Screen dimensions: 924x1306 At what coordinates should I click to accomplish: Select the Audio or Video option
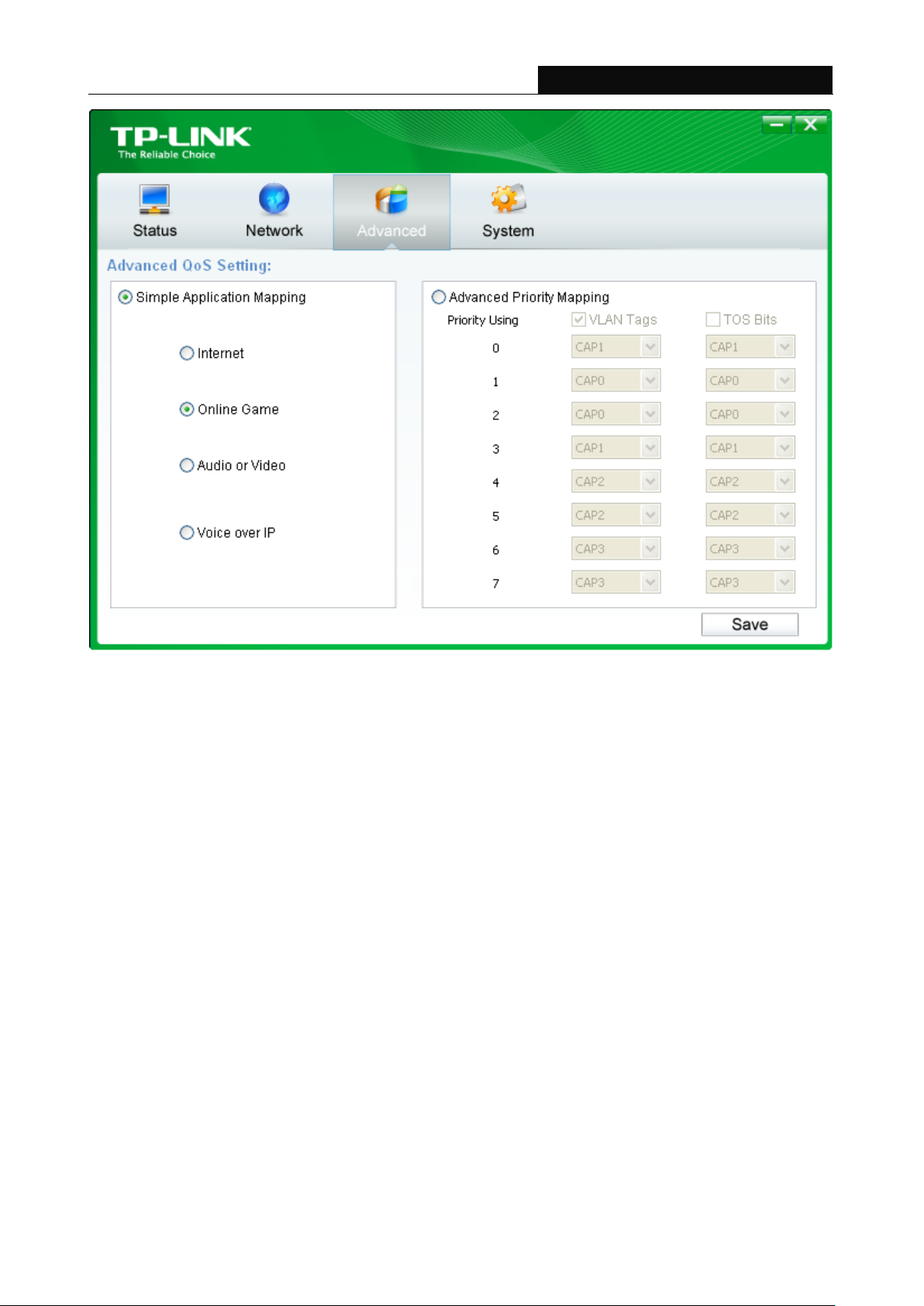pos(187,466)
